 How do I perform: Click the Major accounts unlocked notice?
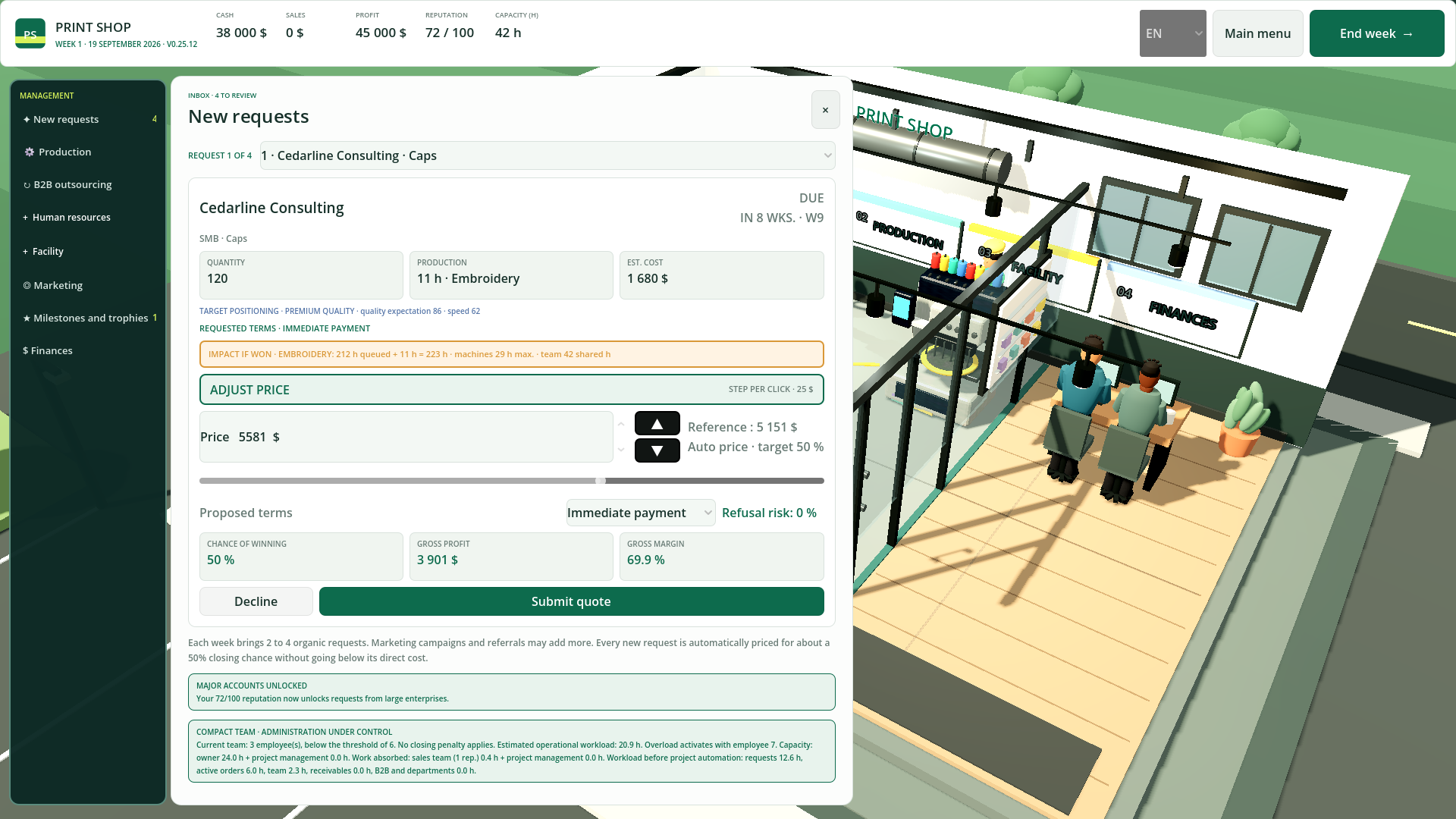[511, 692]
